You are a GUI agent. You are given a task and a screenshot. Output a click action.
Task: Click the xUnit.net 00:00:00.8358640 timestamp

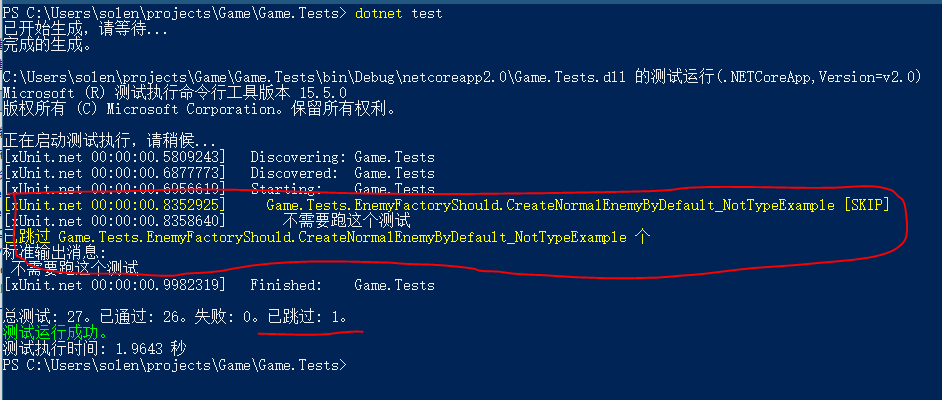tap(115, 221)
